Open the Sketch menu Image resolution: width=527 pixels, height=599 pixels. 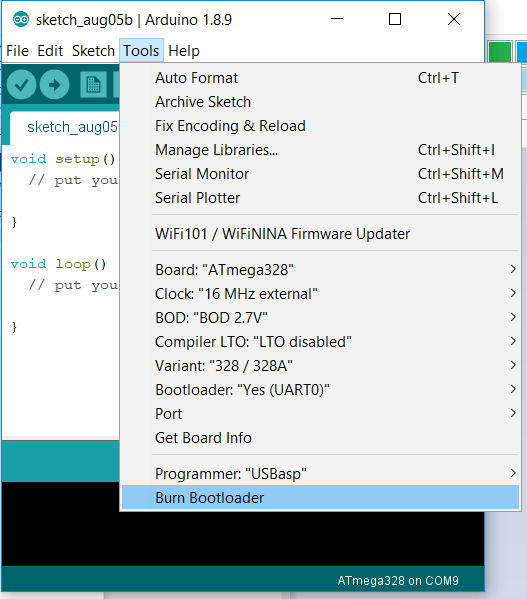point(93,51)
